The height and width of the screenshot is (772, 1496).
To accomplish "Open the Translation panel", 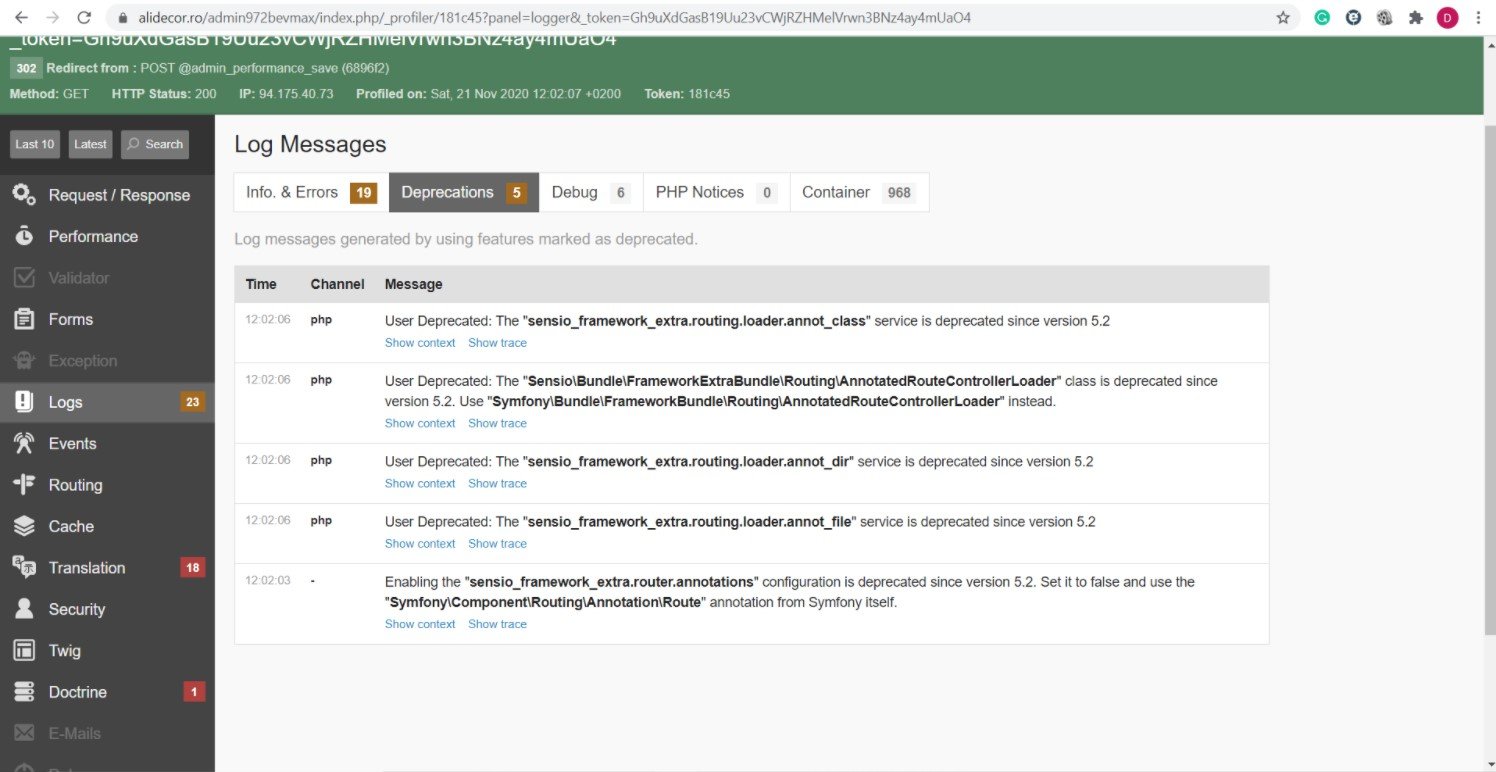I will [x=107, y=567].
